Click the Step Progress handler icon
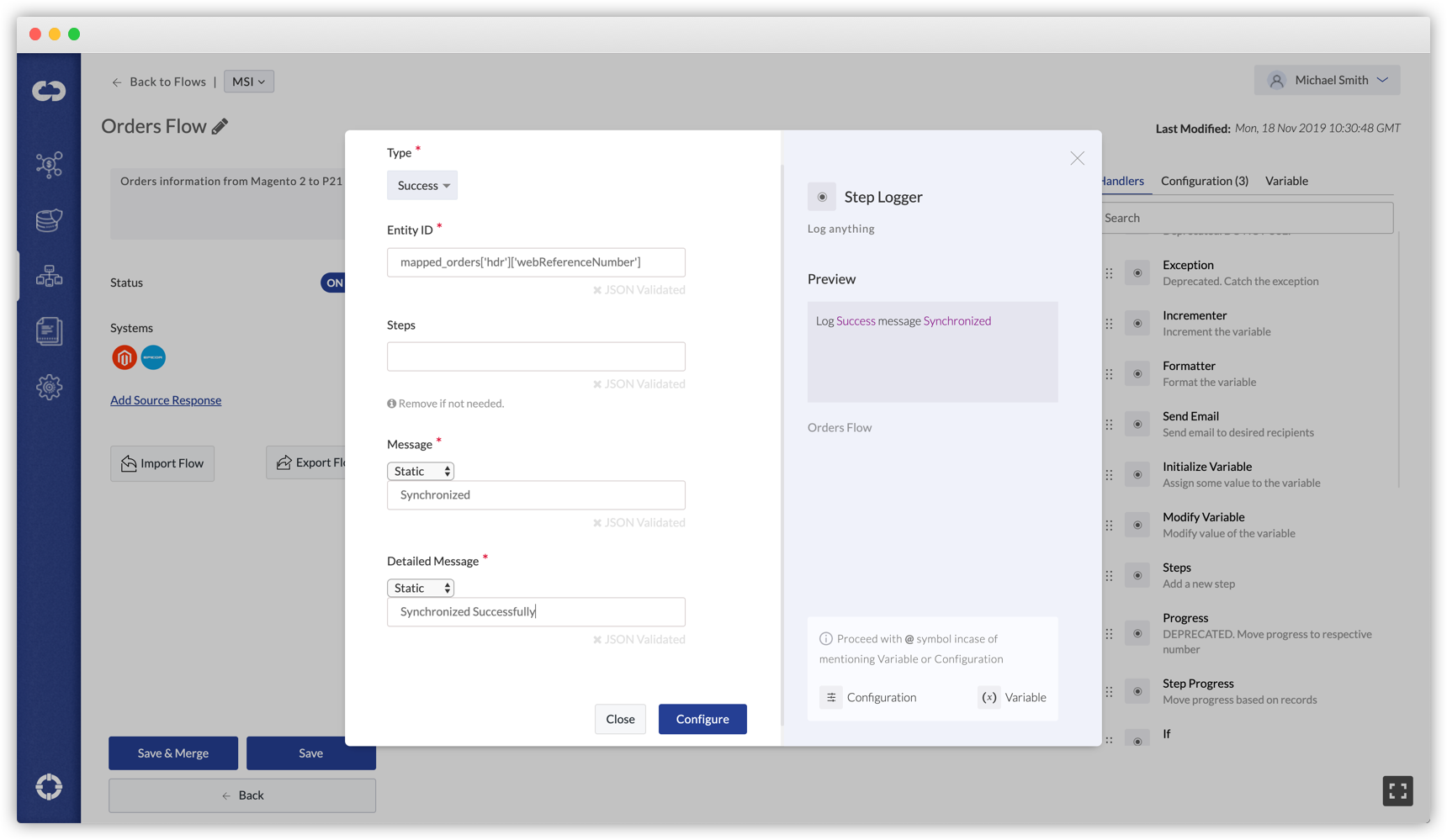Viewport: 1447px width, 840px height. point(1137,691)
